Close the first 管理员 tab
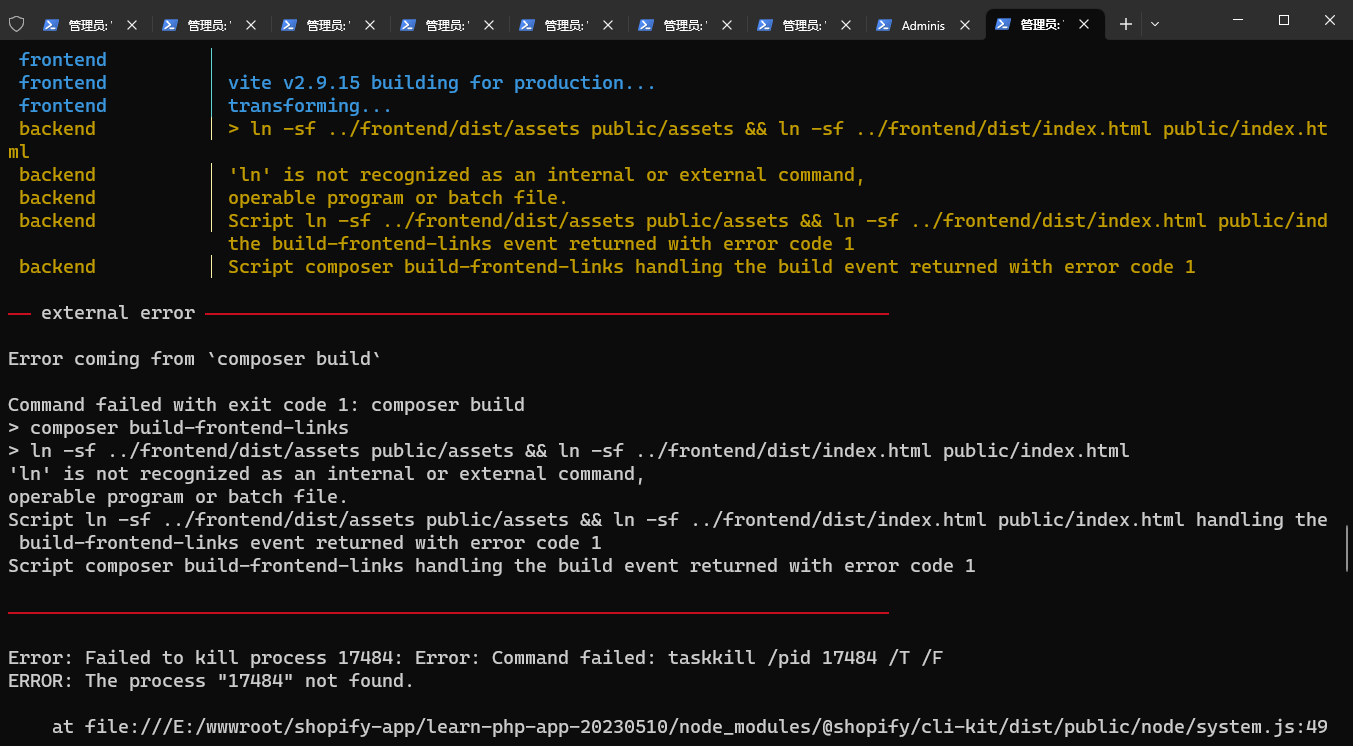The height and width of the screenshot is (746, 1353). 132,25
